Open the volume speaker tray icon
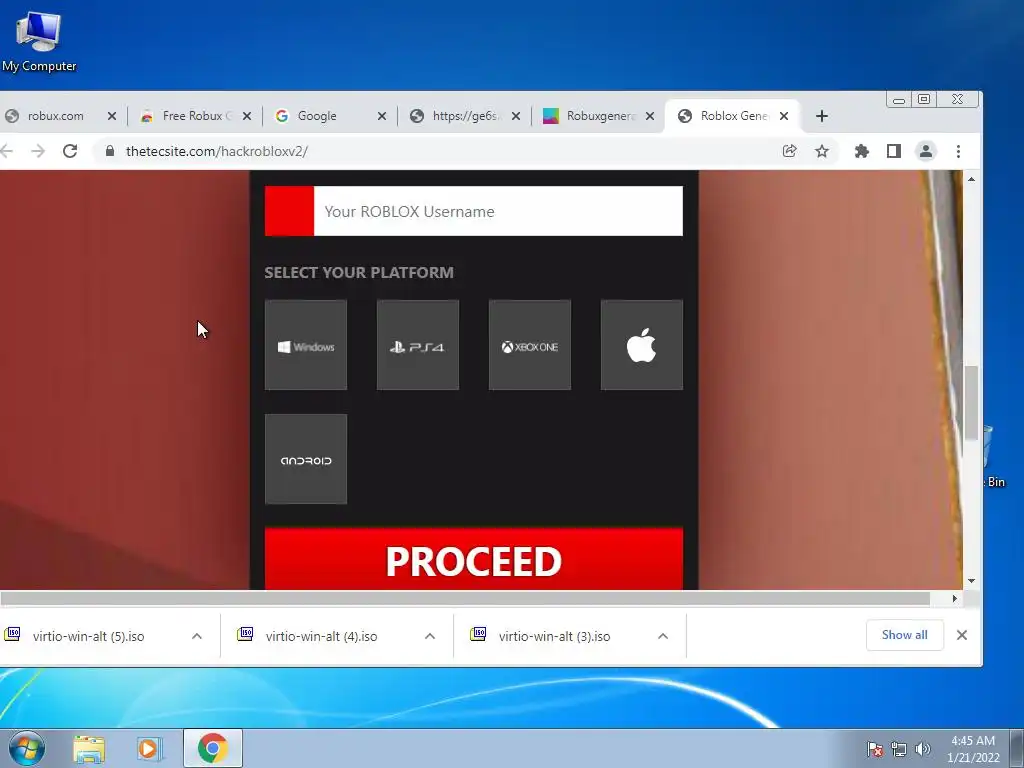The width and height of the screenshot is (1024, 768). coord(923,749)
